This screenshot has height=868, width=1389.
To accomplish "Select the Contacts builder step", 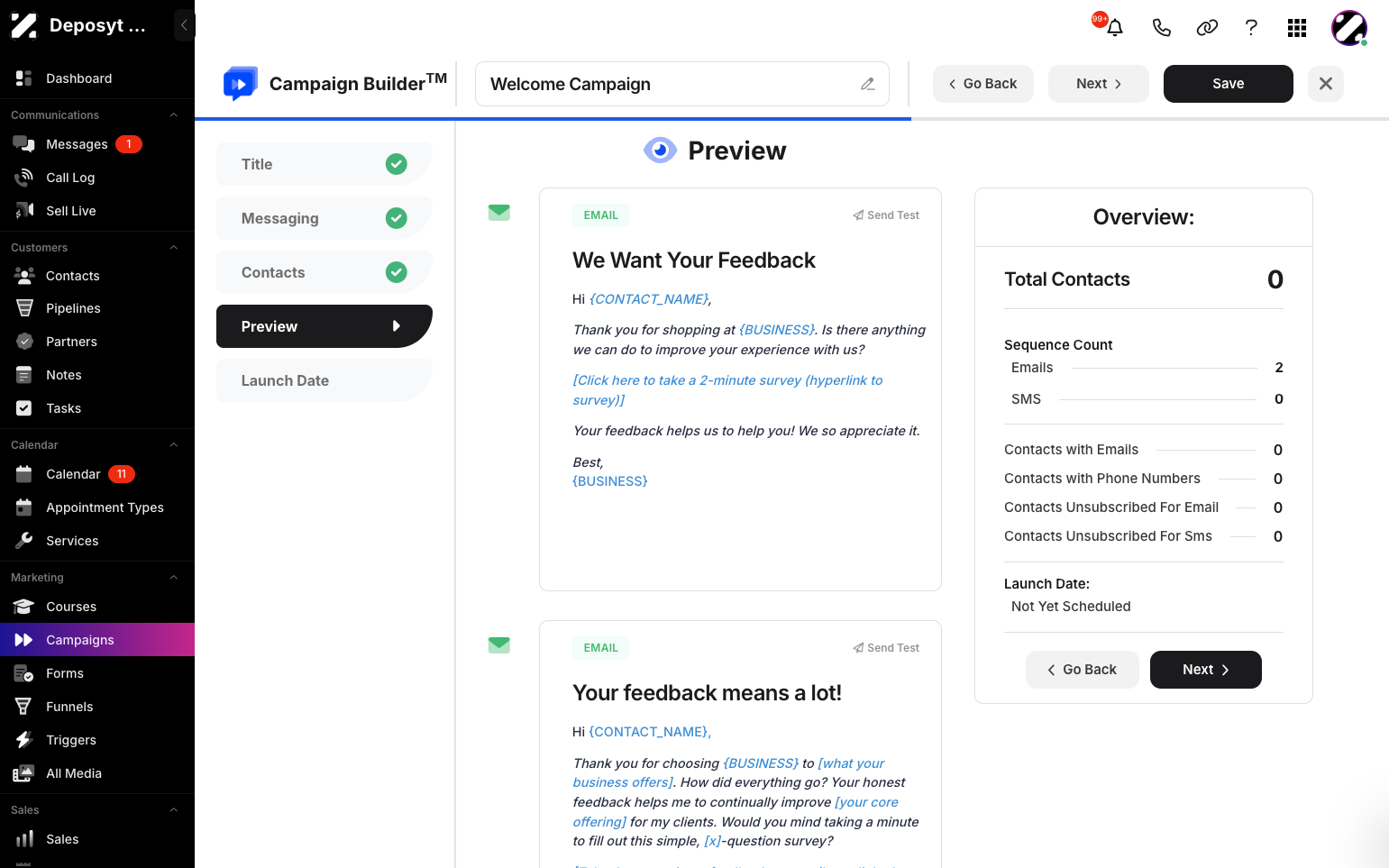I will point(324,272).
